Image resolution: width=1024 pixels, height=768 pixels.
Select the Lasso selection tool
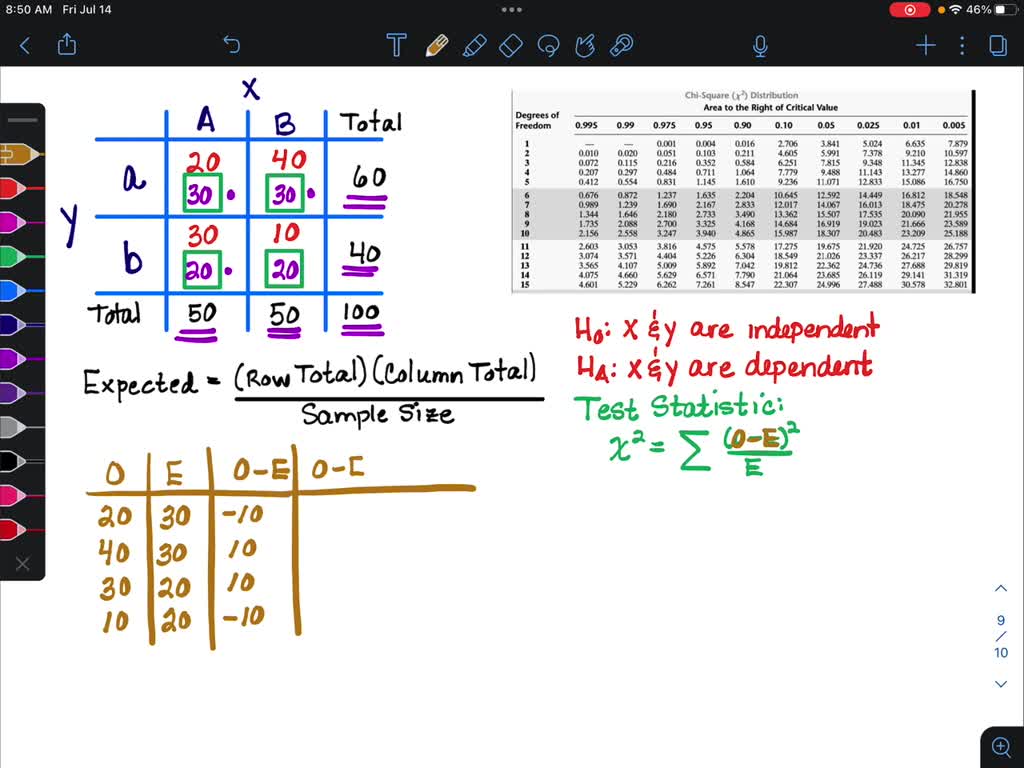[x=547, y=45]
